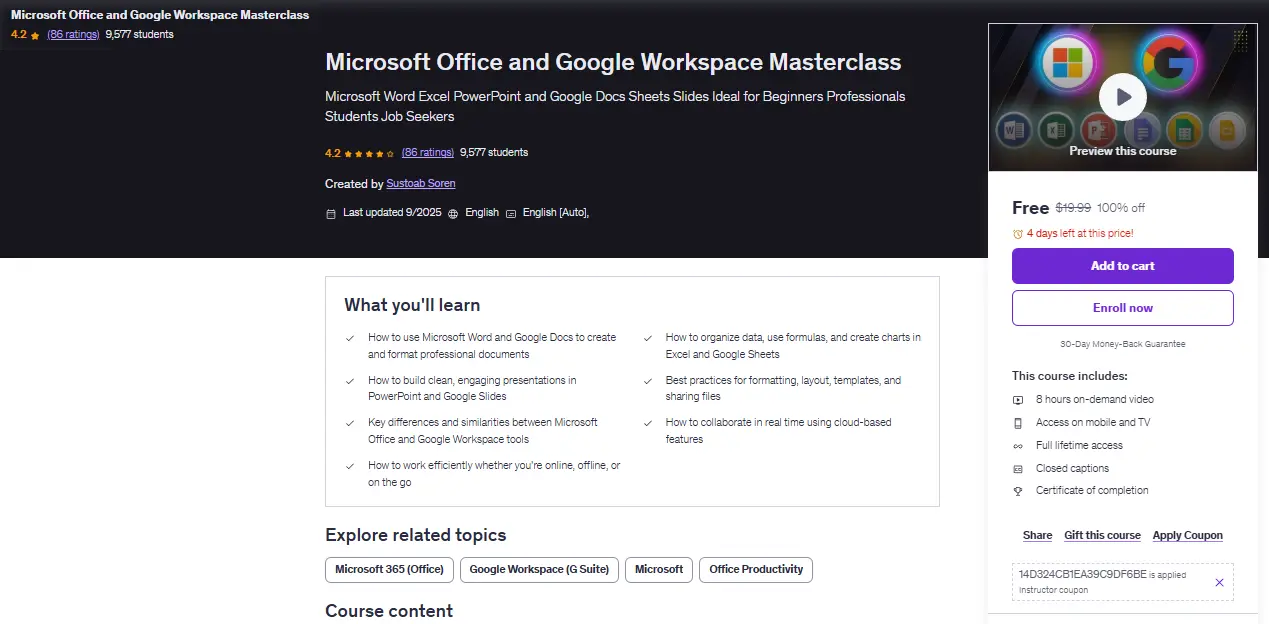Click checkmark beside Word and Google Docs item
This screenshot has width=1269, height=624.
pyautogui.click(x=349, y=338)
